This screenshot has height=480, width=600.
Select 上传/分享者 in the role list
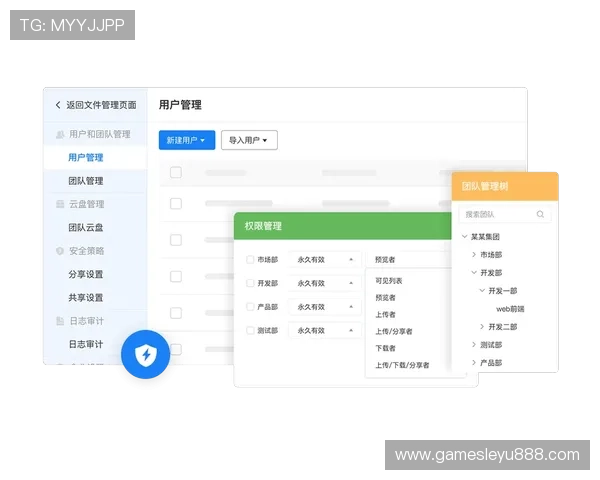coord(394,331)
